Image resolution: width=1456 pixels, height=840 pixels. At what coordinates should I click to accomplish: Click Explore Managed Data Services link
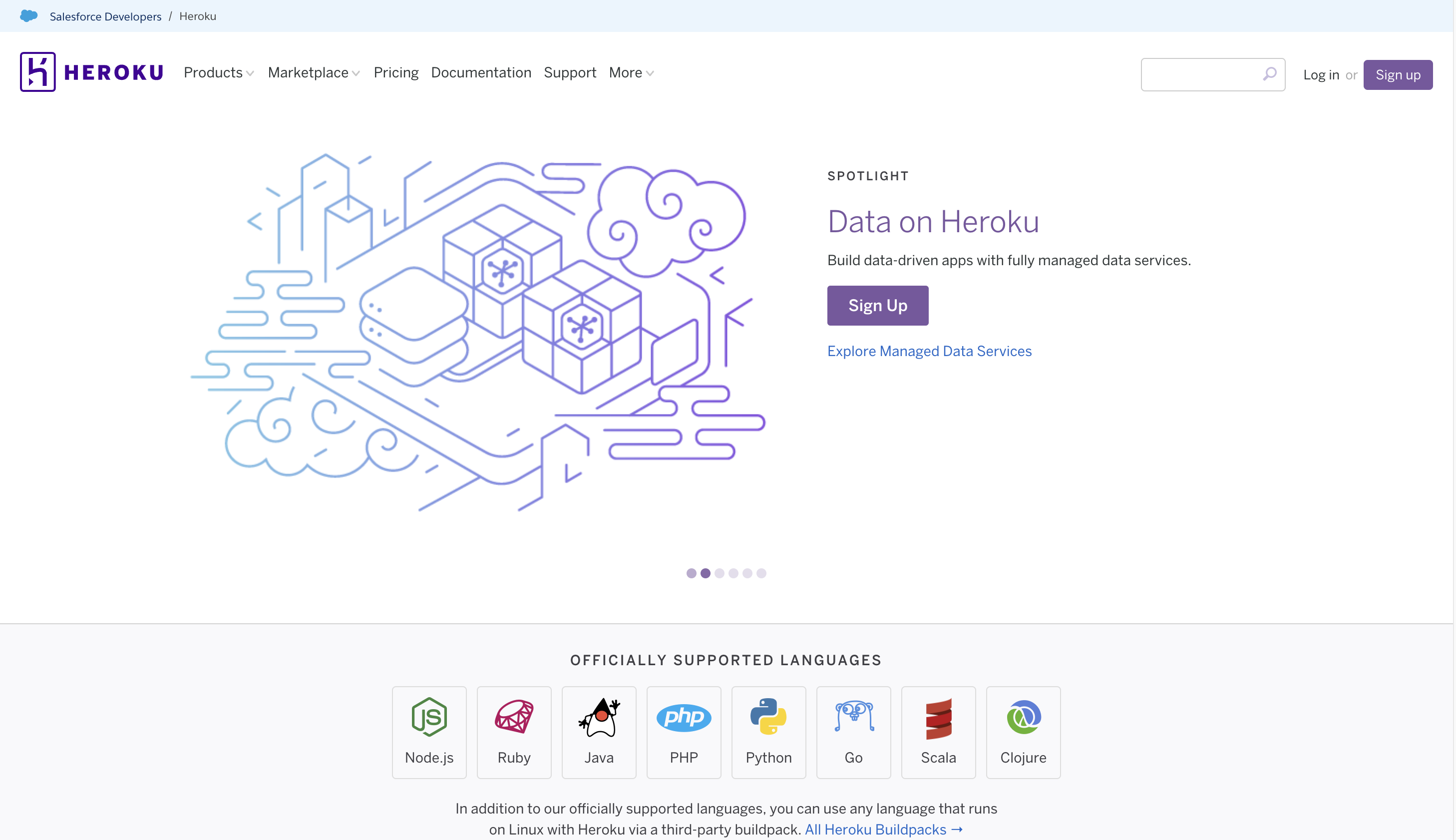[x=929, y=351]
